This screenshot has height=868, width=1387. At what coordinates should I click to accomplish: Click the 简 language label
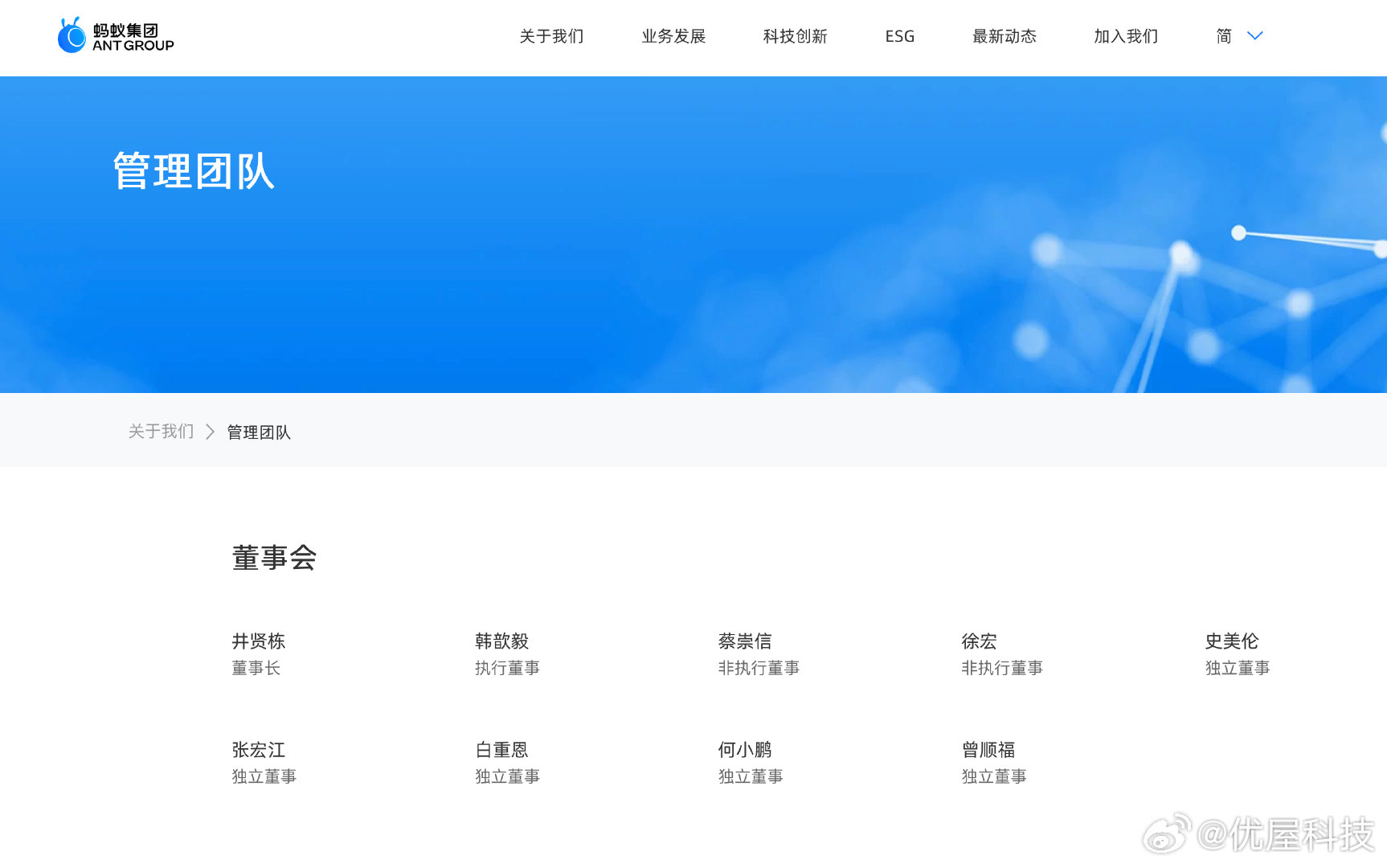pos(1224,36)
